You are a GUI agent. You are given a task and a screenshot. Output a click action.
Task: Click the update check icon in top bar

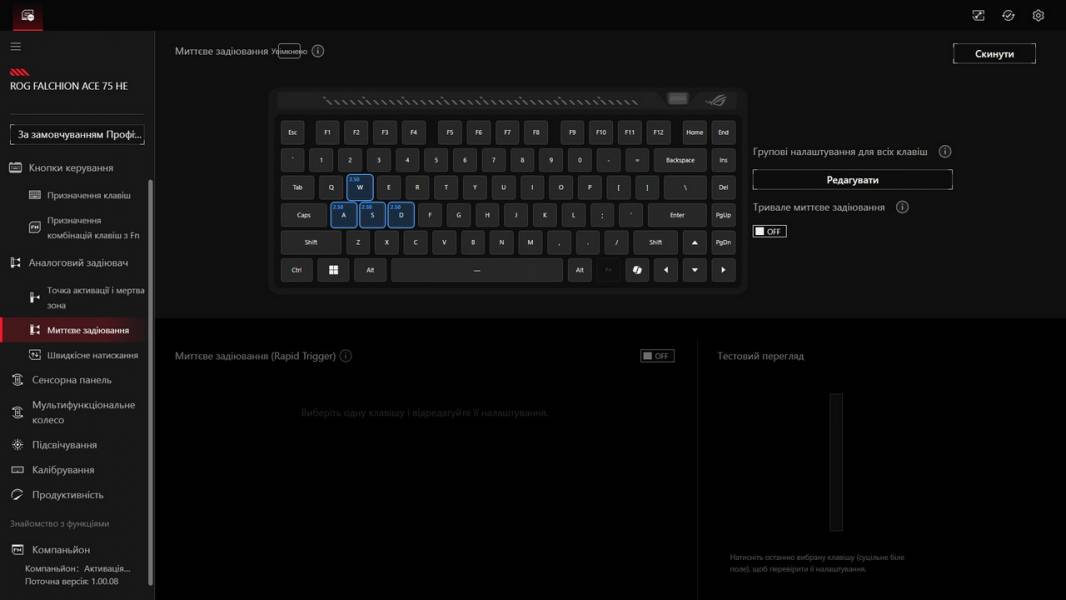[1008, 15]
